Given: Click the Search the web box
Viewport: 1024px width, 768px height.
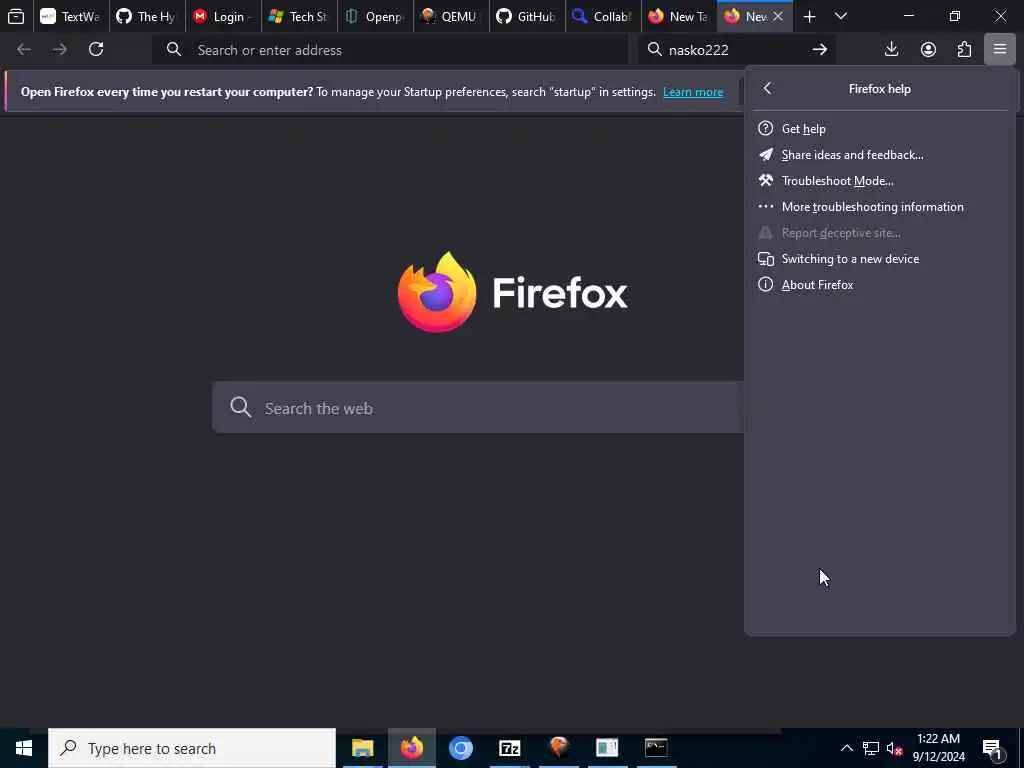Looking at the screenshot, I should [477, 408].
